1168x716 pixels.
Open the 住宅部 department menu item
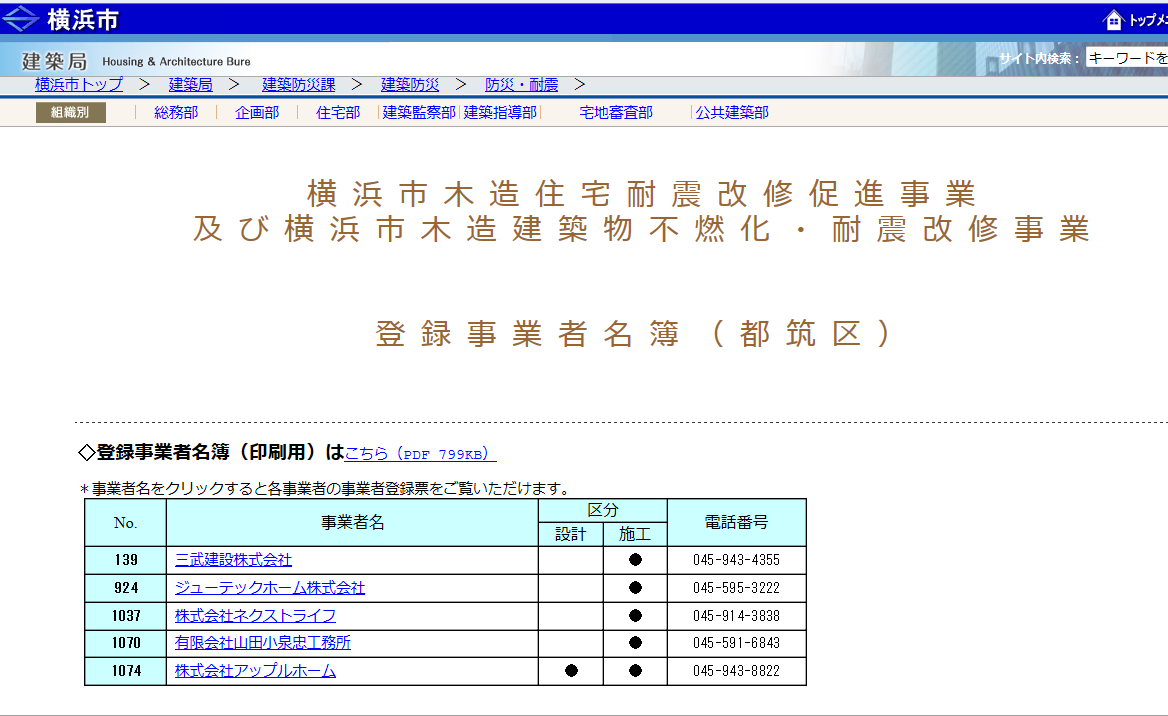(x=338, y=113)
